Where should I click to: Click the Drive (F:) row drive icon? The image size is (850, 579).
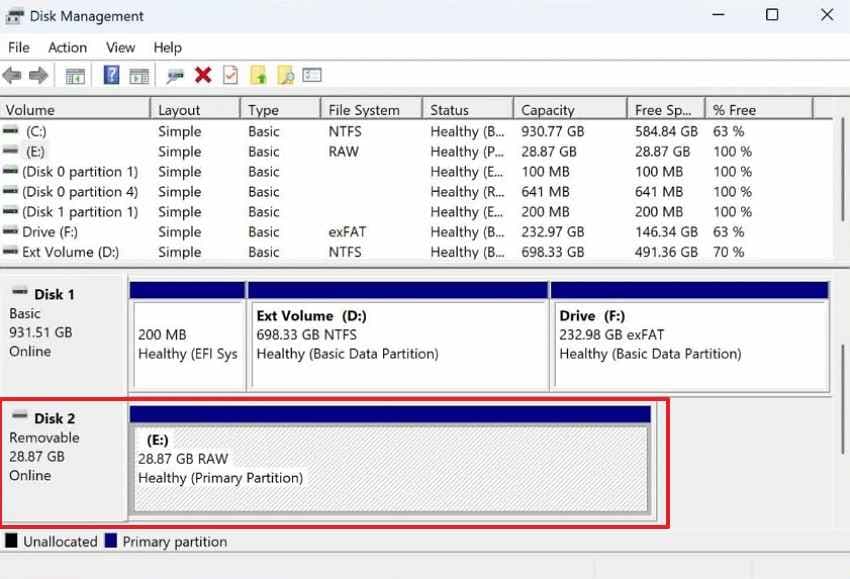point(11,231)
